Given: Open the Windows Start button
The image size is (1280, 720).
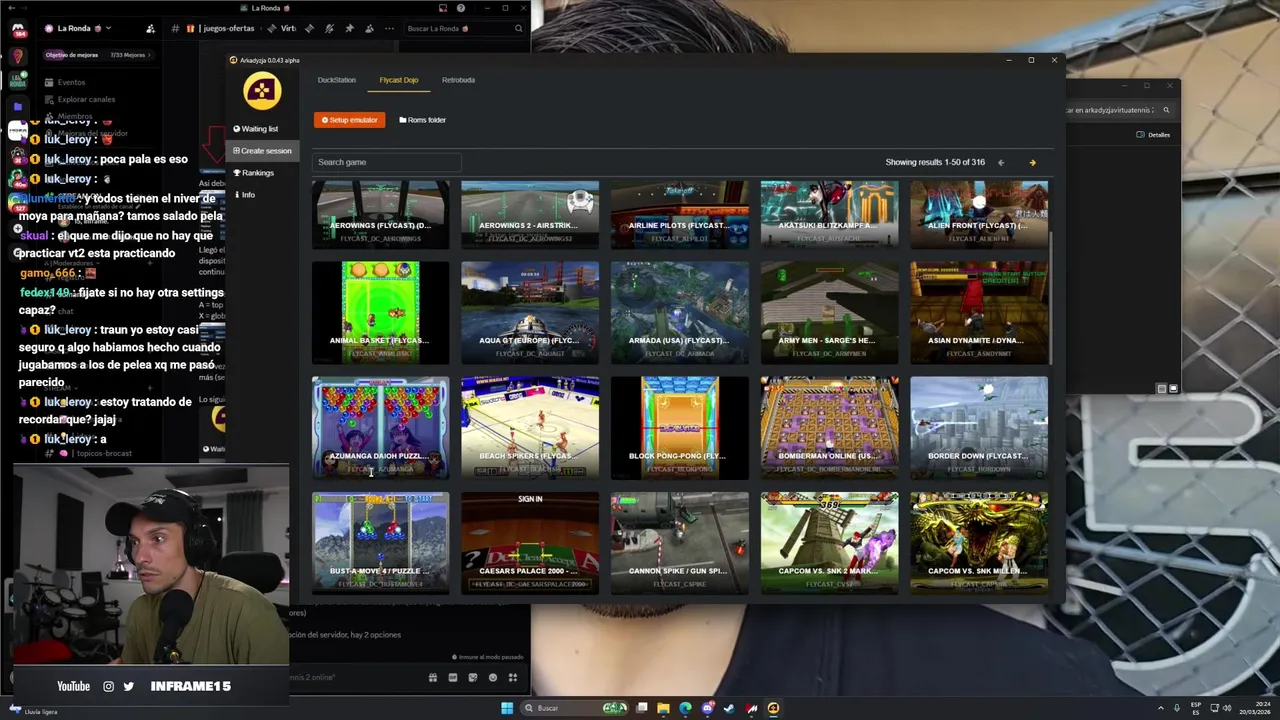Looking at the screenshot, I should point(507,708).
